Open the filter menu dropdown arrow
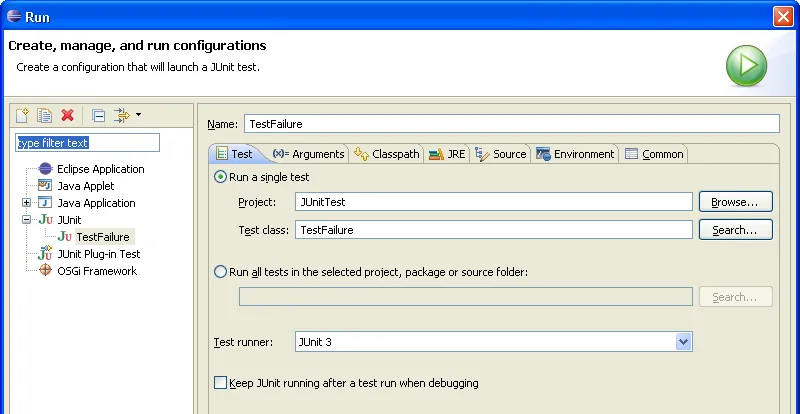 pyautogui.click(x=138, y=115)
